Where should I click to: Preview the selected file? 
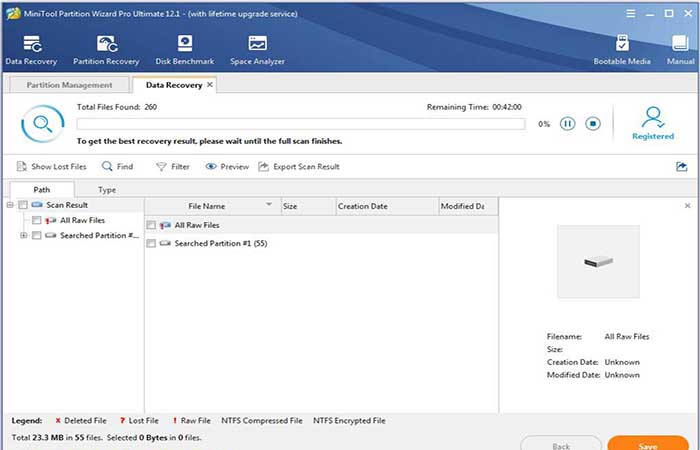pyautogui.click(x=227, y=167)
